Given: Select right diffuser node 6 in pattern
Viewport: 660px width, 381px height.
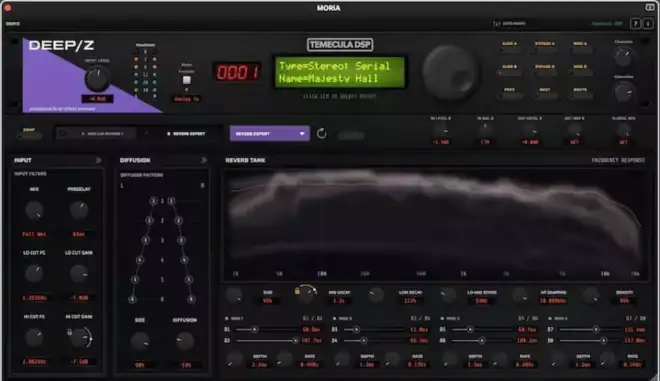Looking at the screenshot, I should [192, 299].
